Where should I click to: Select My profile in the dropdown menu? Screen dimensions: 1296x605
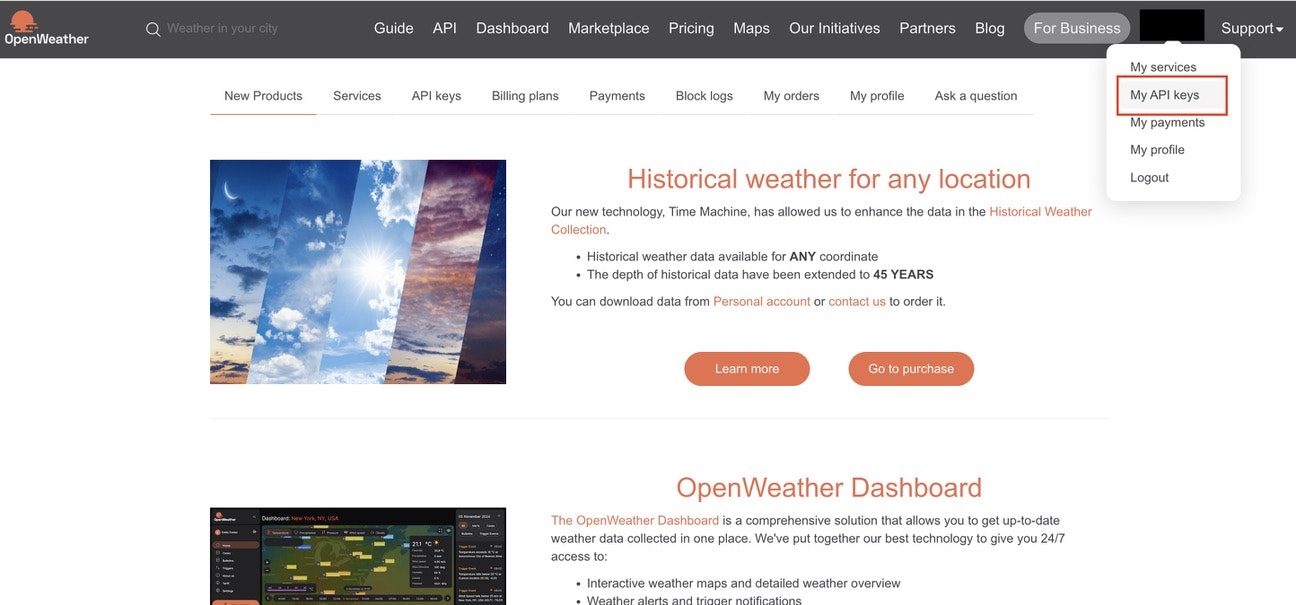[1157, 150]
